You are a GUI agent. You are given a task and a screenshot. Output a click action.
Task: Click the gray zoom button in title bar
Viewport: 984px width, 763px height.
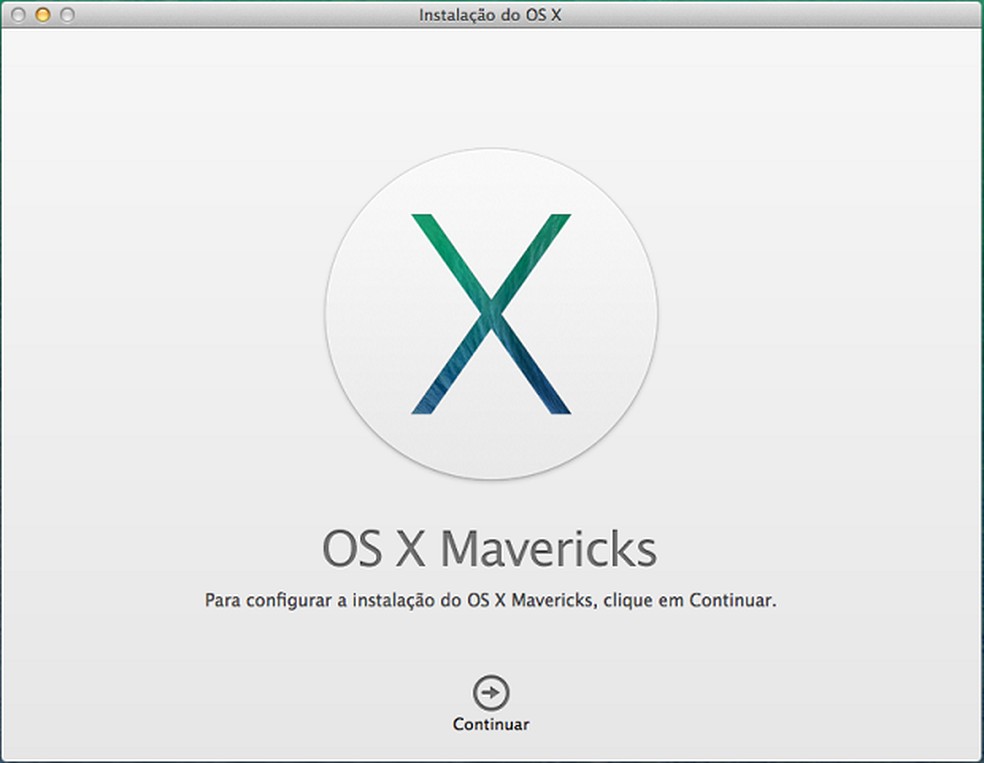click(x=67, y=15)
